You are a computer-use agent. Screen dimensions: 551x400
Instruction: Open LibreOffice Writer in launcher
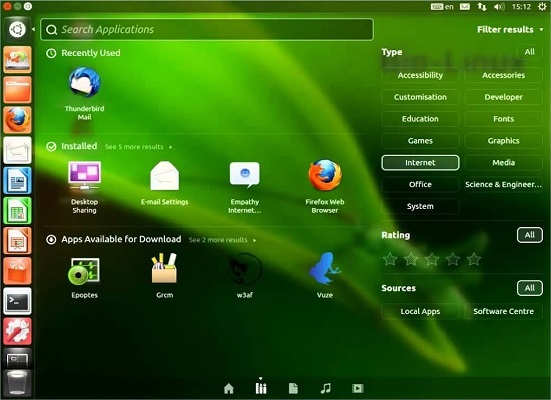click(x=17, y=180)
